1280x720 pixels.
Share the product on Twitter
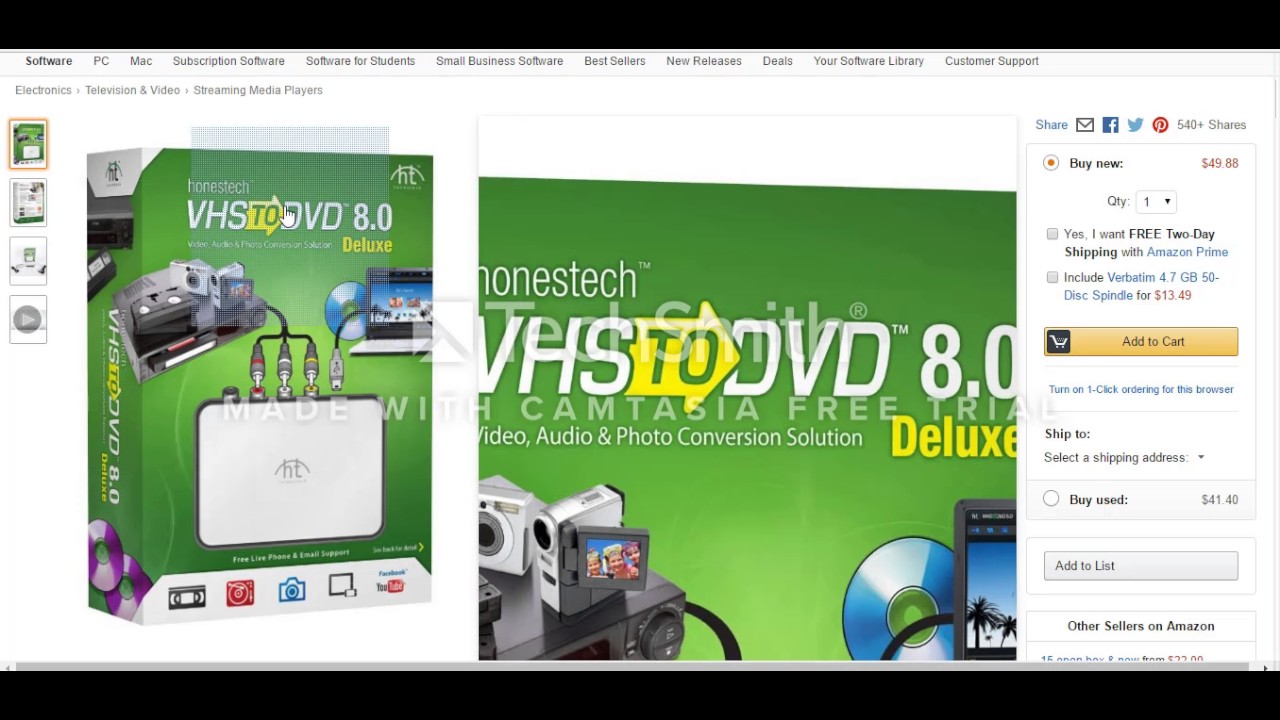1135,125
